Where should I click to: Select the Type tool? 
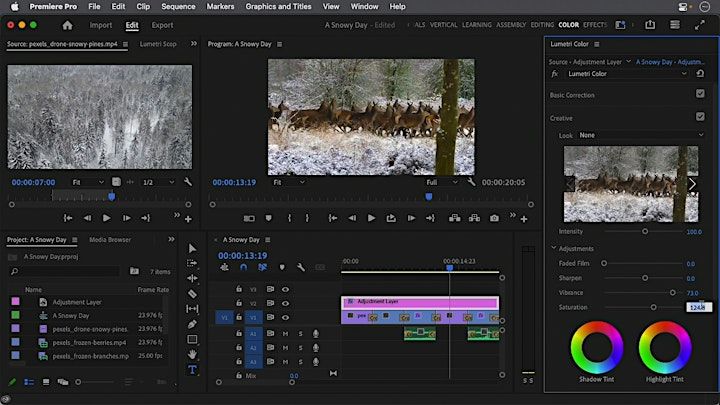coord(192,369)
